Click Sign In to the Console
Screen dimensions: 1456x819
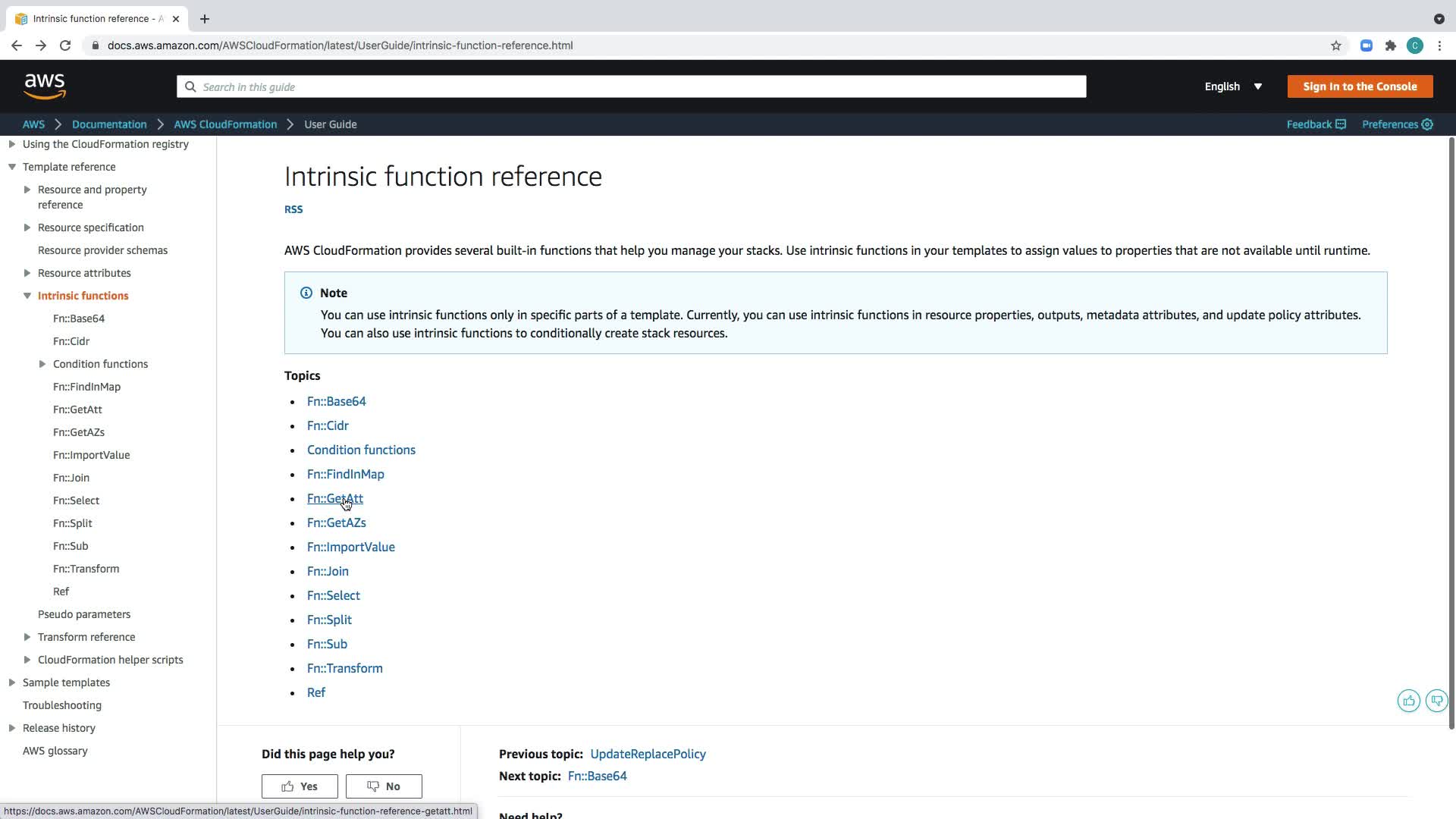(x=1360, y=86)
